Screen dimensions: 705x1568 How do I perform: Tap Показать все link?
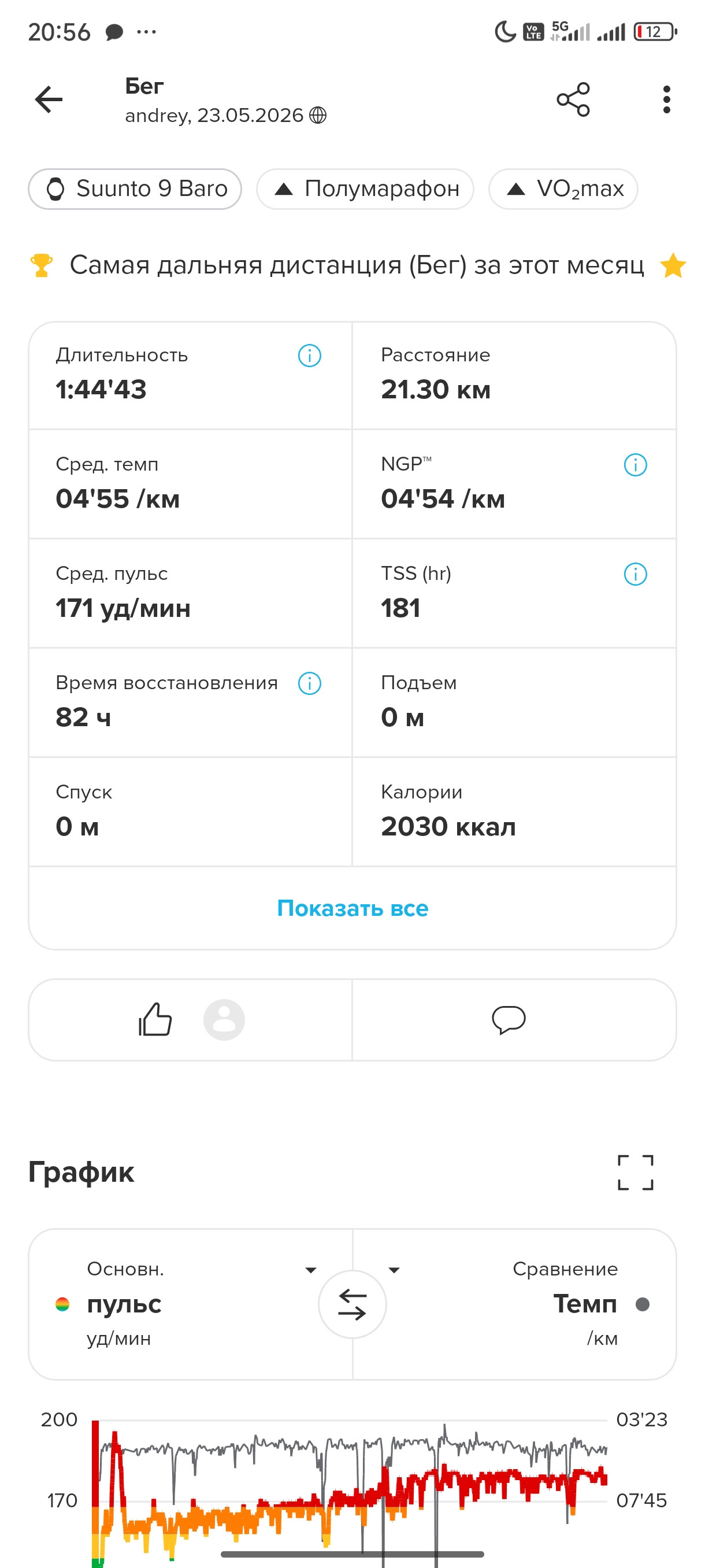[352, 908]
